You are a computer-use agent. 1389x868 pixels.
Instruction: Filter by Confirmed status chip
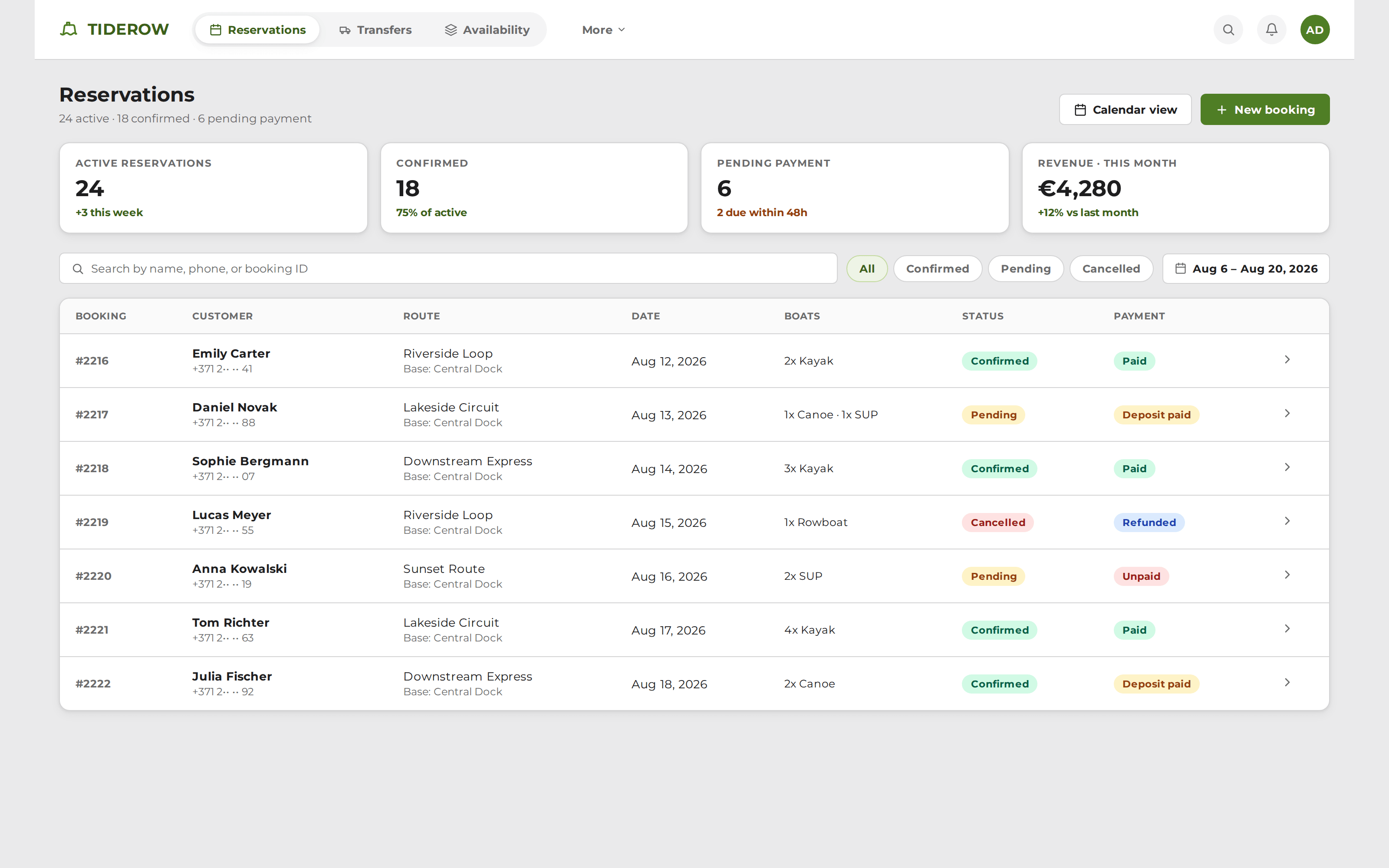tap(937, 268)
